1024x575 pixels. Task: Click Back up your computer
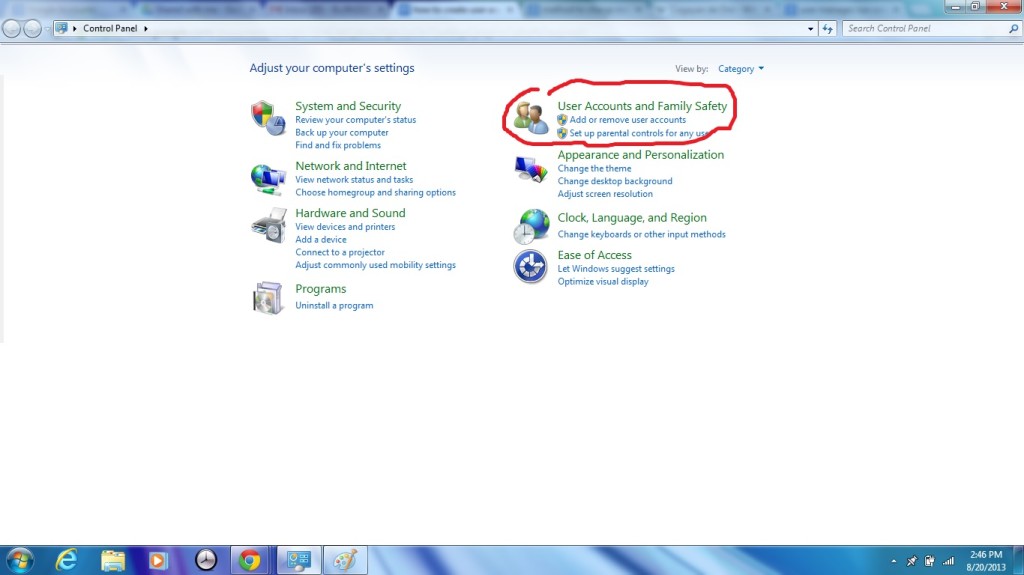(x=342, y=133)
